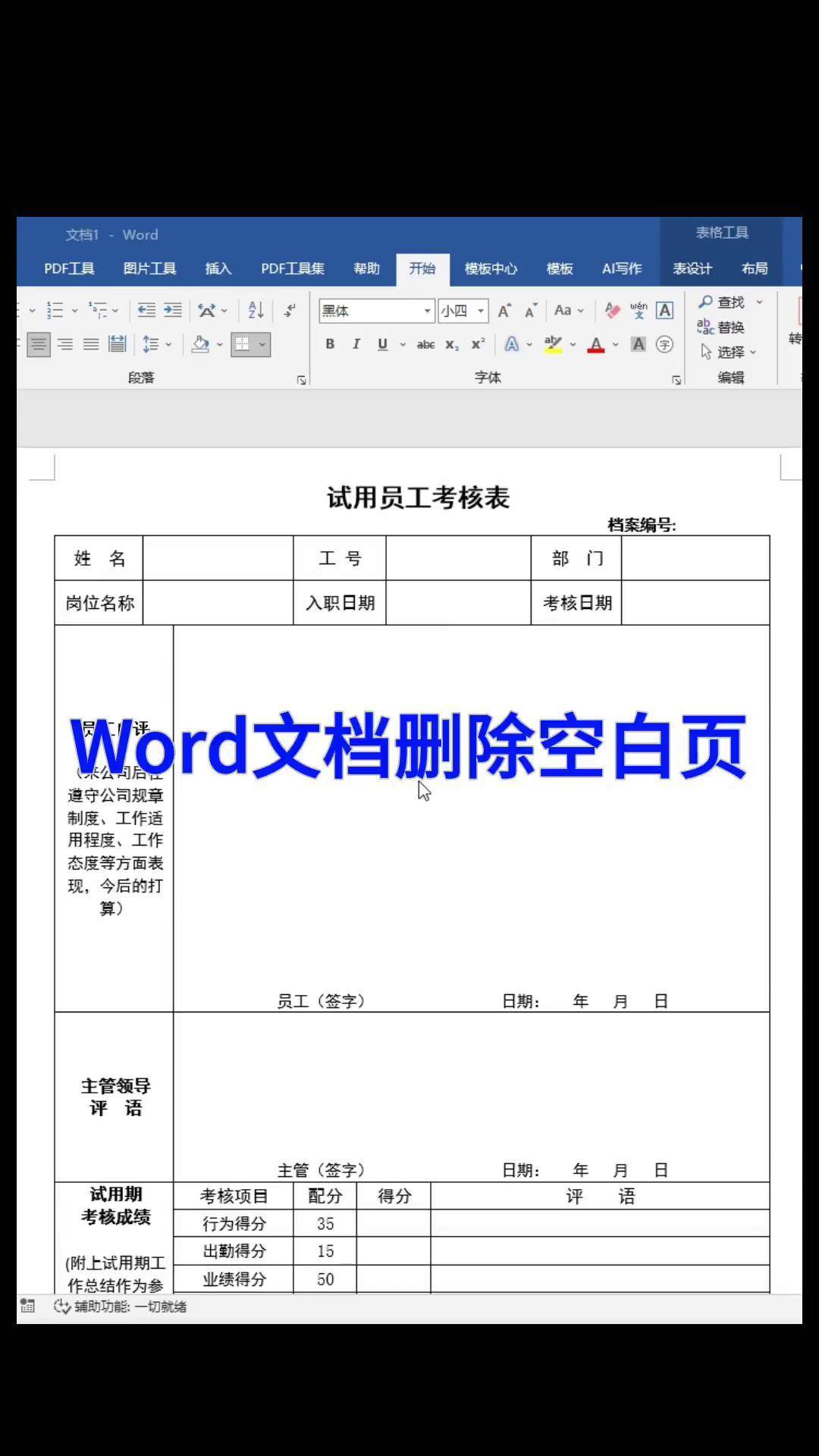
Task: Click the character shading icon
Action: coord(639,345)
